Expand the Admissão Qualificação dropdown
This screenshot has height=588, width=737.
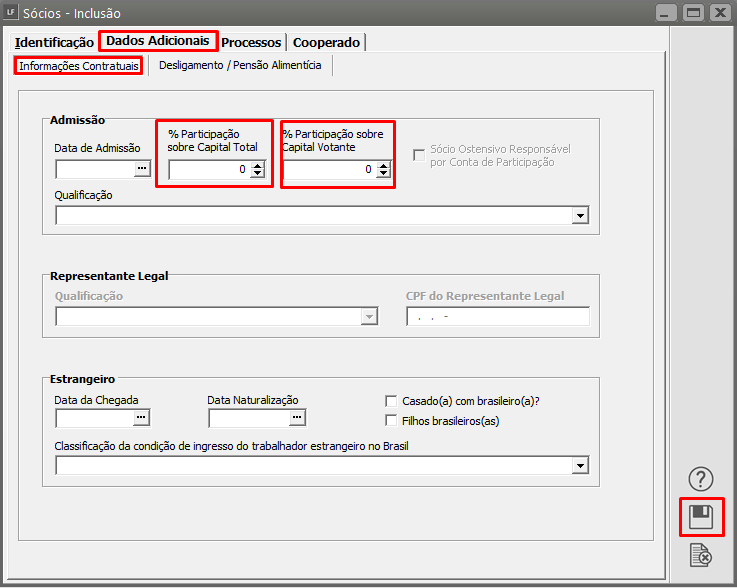point(580,216)
